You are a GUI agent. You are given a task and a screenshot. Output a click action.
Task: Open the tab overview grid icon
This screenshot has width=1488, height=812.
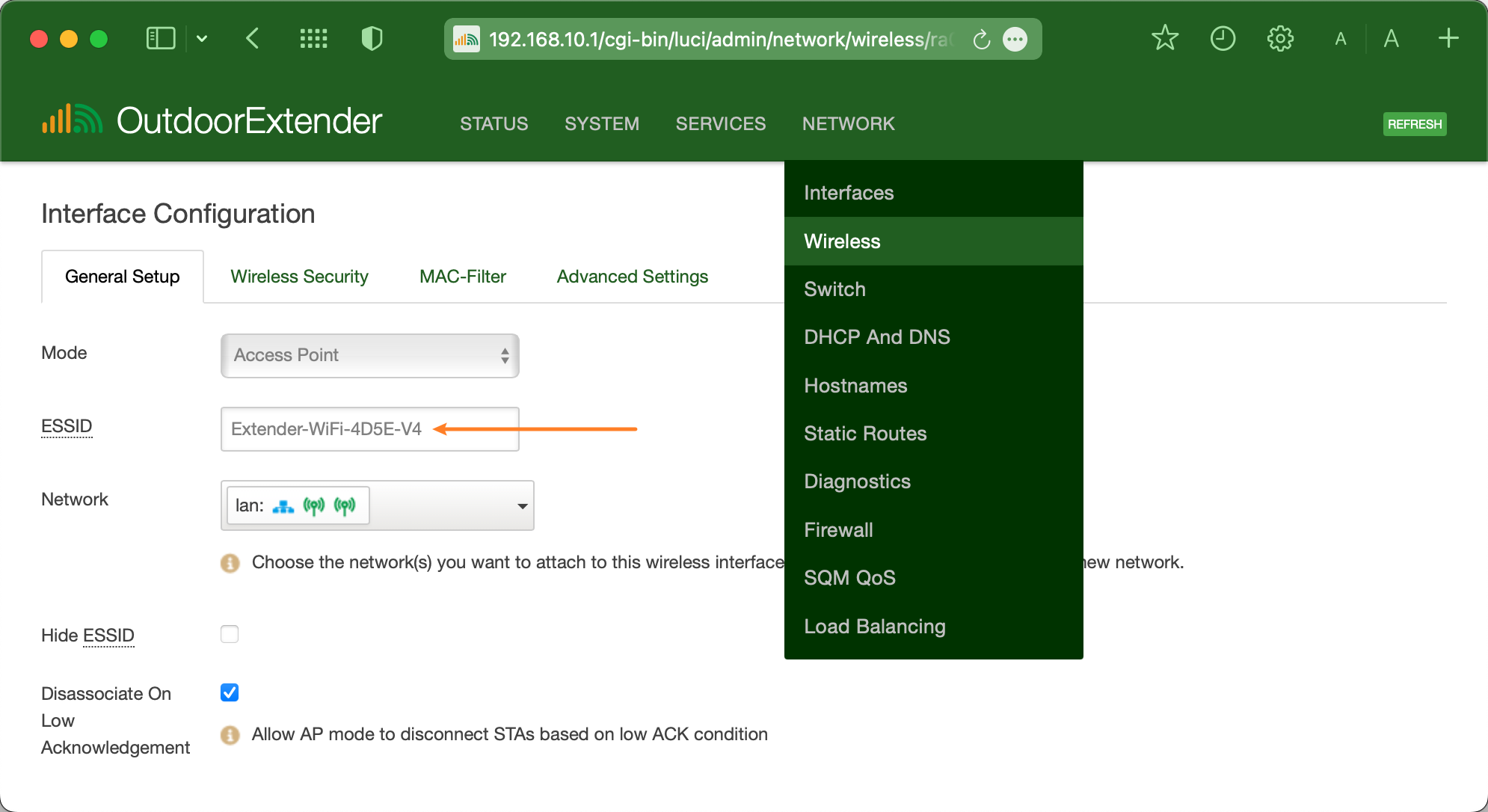[x=313, y=38]
